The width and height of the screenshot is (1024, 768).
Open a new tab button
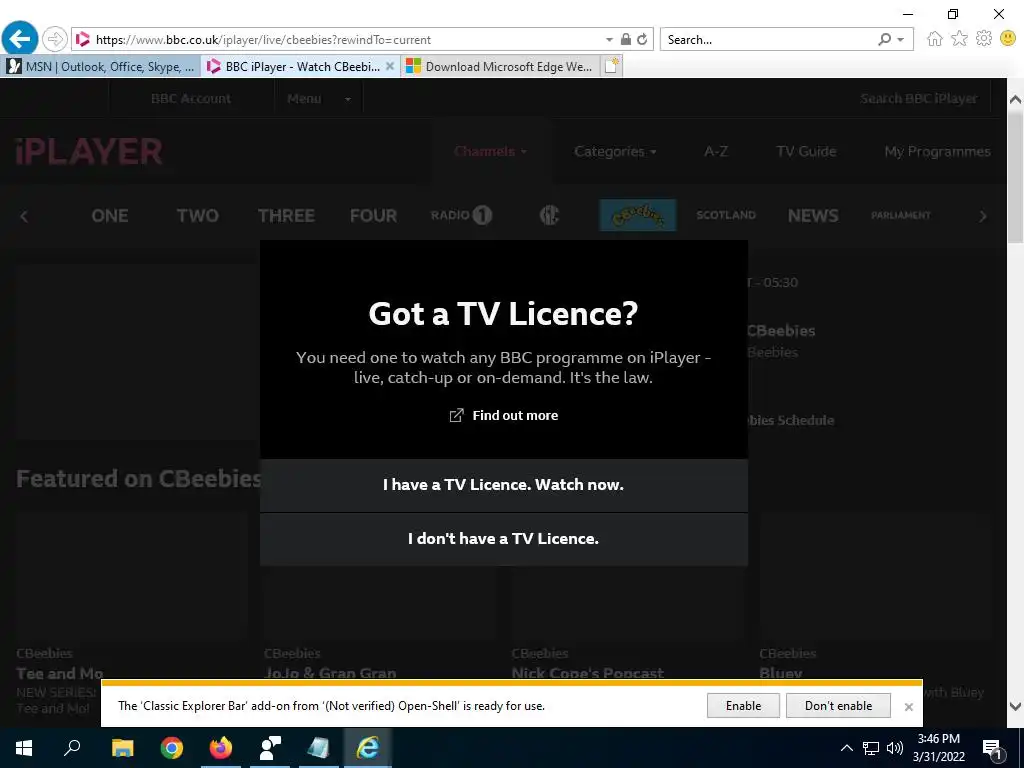point(611,67)
